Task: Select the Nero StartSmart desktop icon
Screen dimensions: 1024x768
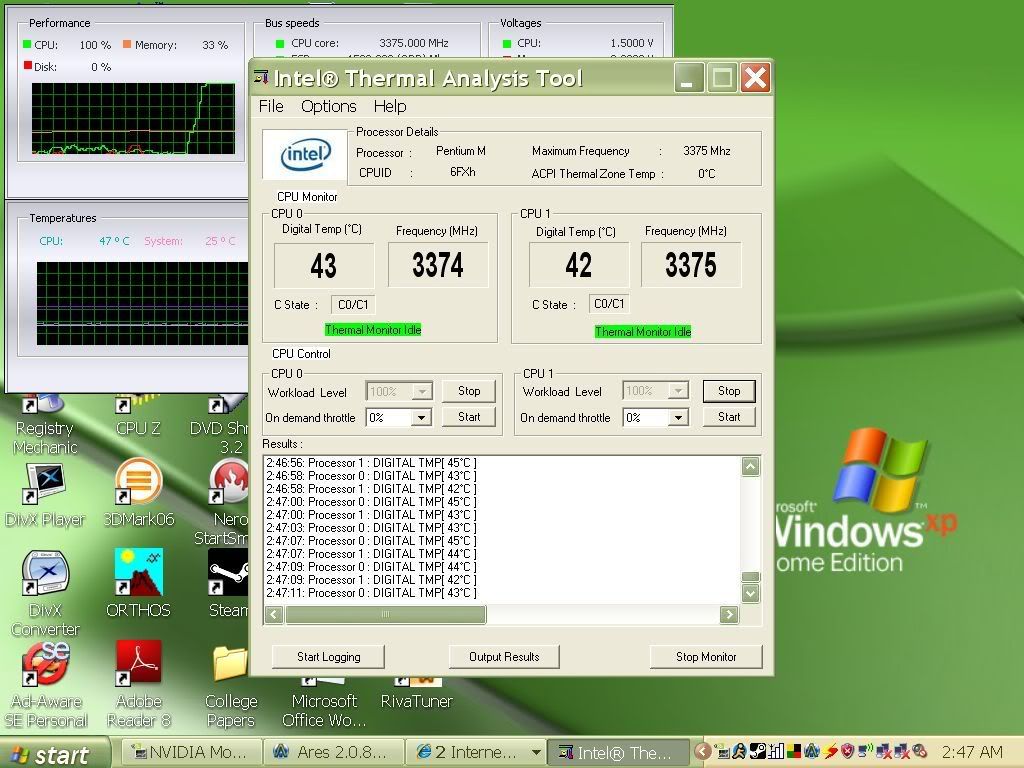Action: coord(222,502)
